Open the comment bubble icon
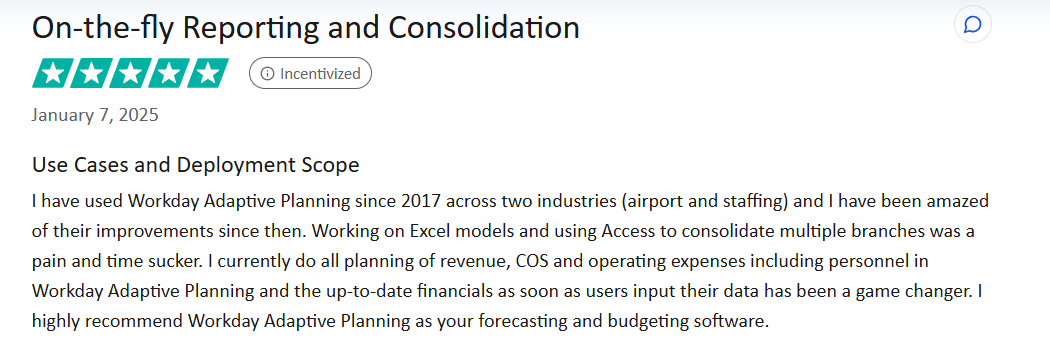 pyautogui.click(x=972, y=25)
